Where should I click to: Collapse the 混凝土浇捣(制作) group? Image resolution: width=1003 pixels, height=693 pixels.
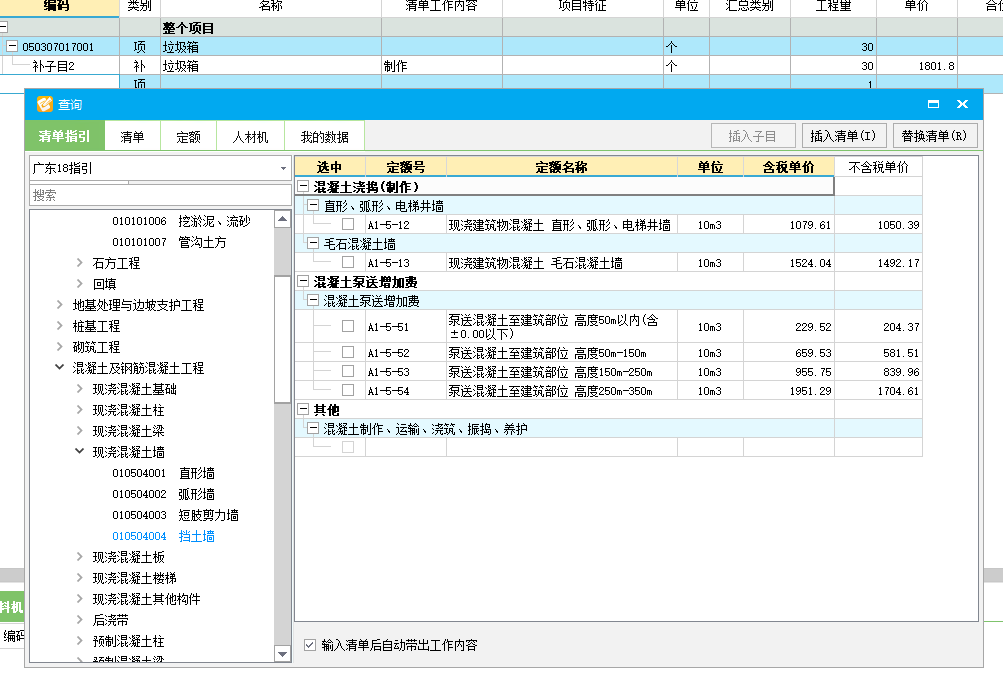pyautogui.click(x=303, y=186)
